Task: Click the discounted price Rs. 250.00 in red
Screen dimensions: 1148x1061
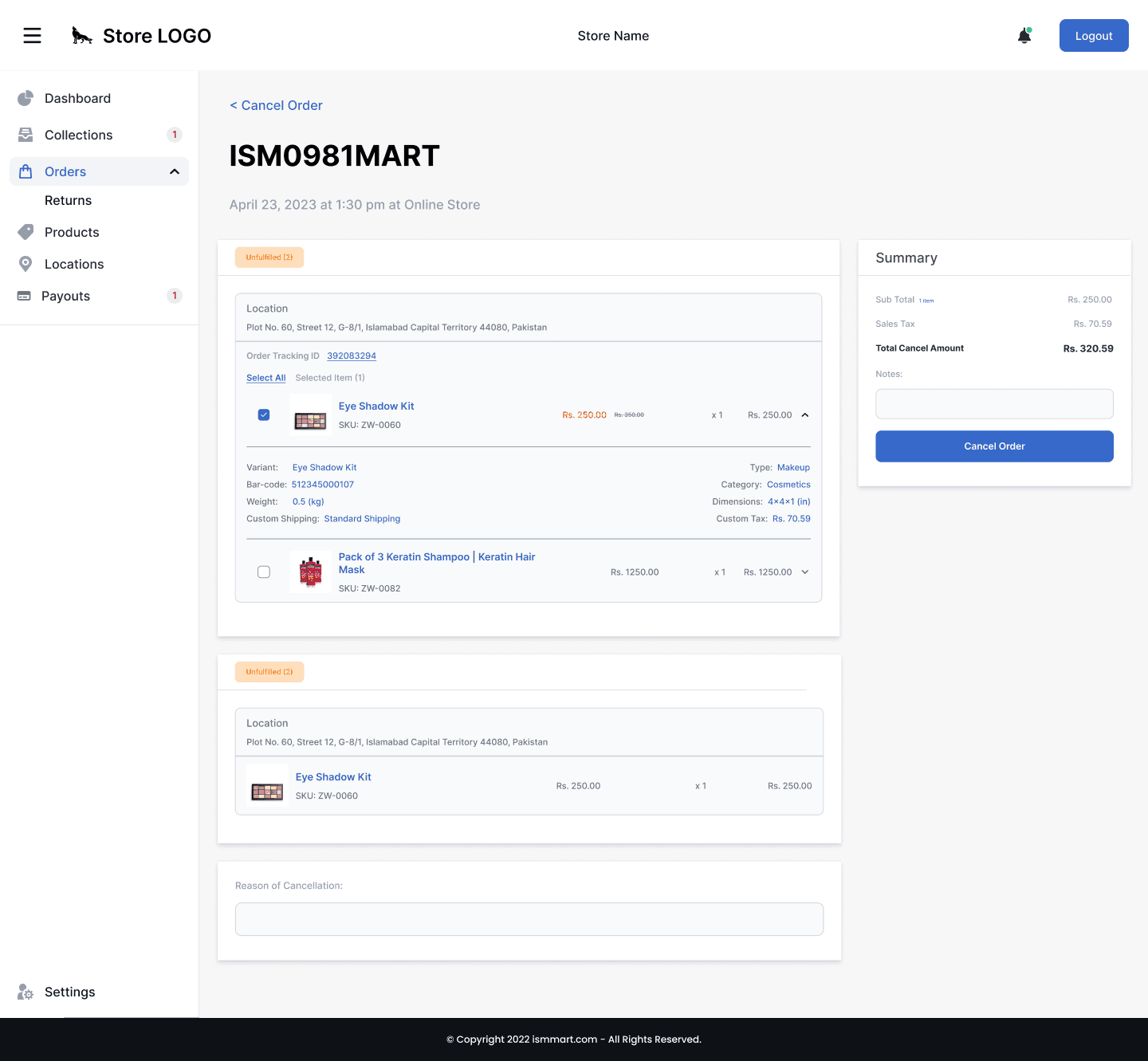Action: pos(584,415)
